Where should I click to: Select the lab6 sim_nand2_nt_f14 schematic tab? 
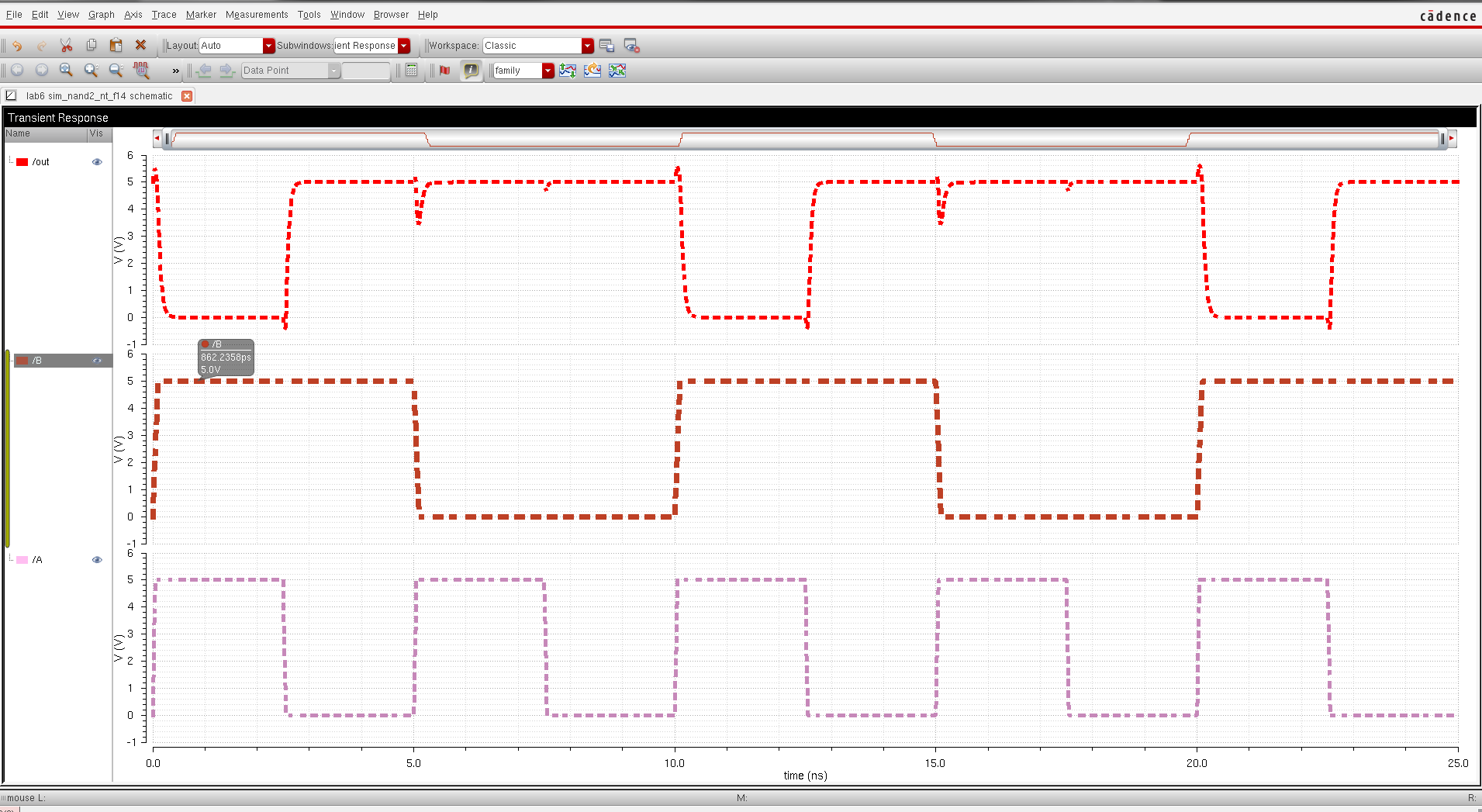[x=99, y=95]
